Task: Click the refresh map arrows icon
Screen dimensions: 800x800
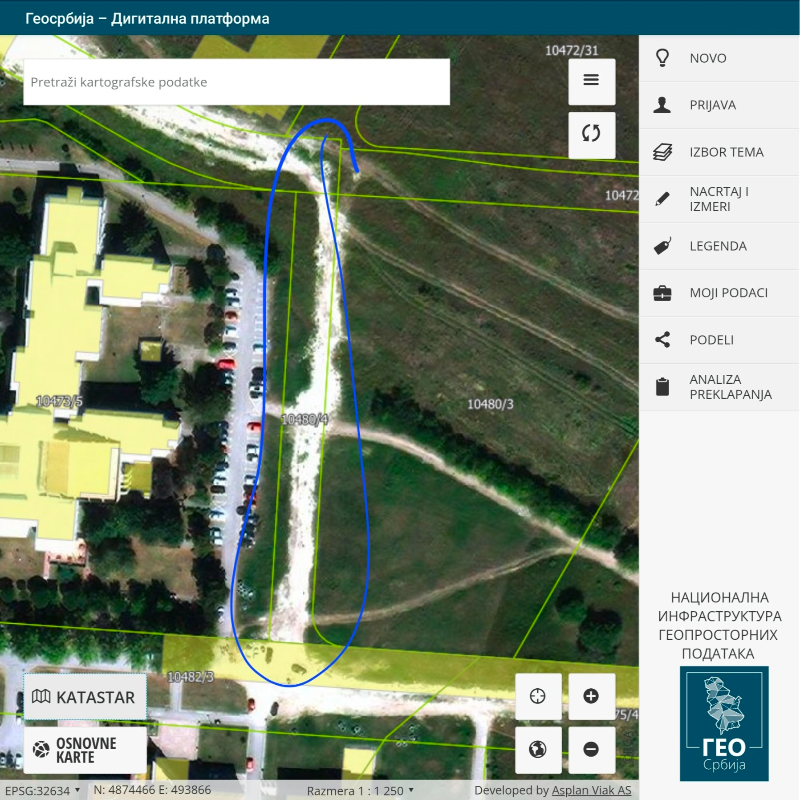Action: coord(591,134)
